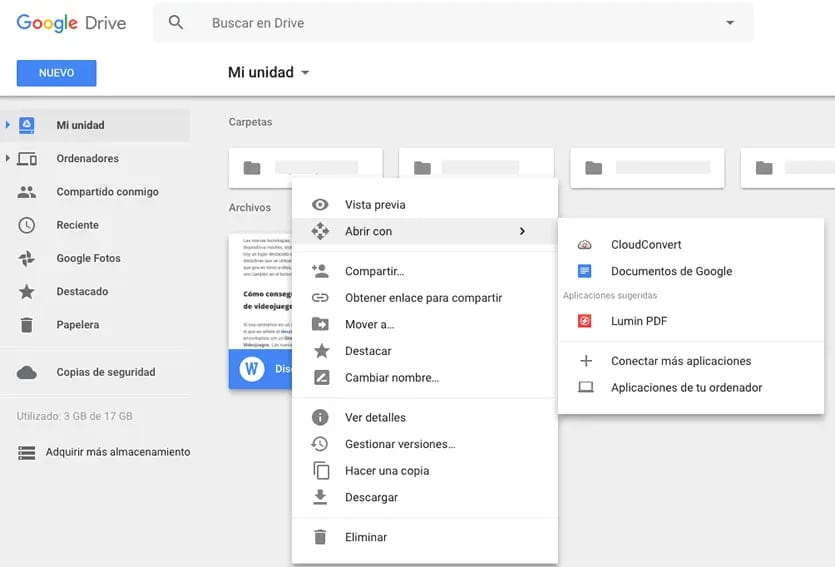835x567 pixels.
Task: Click the Ordenadores devices icon
Action: point(27,159)
